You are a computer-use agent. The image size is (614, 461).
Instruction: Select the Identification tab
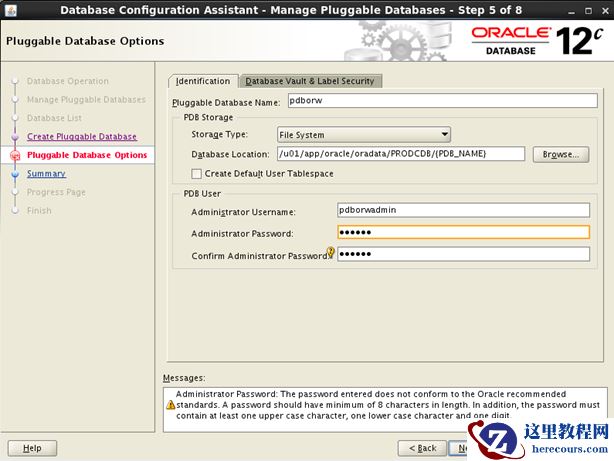tap(203, 81)
